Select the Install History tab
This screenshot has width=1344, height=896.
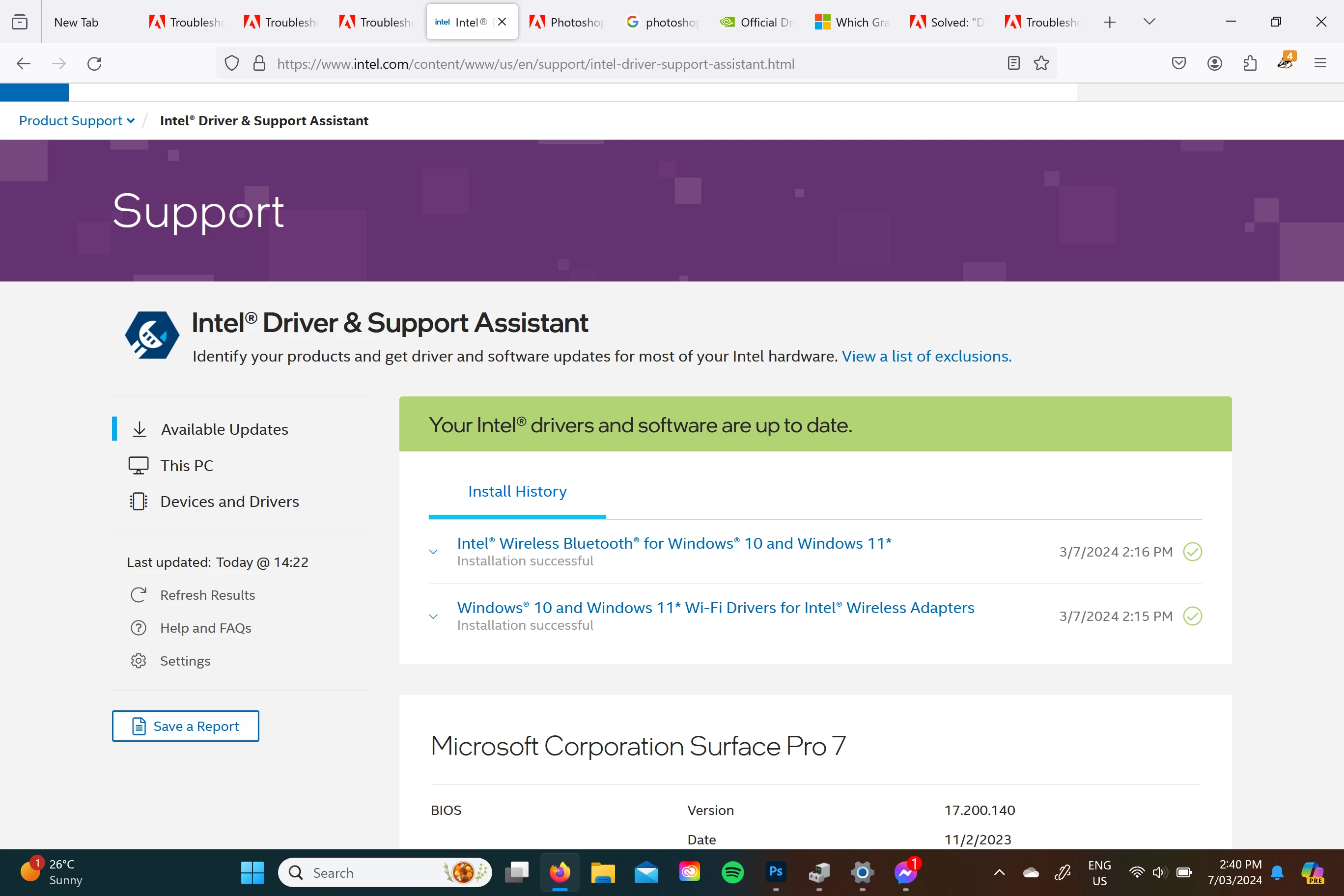pyautogui.click(x=517, y=491)
